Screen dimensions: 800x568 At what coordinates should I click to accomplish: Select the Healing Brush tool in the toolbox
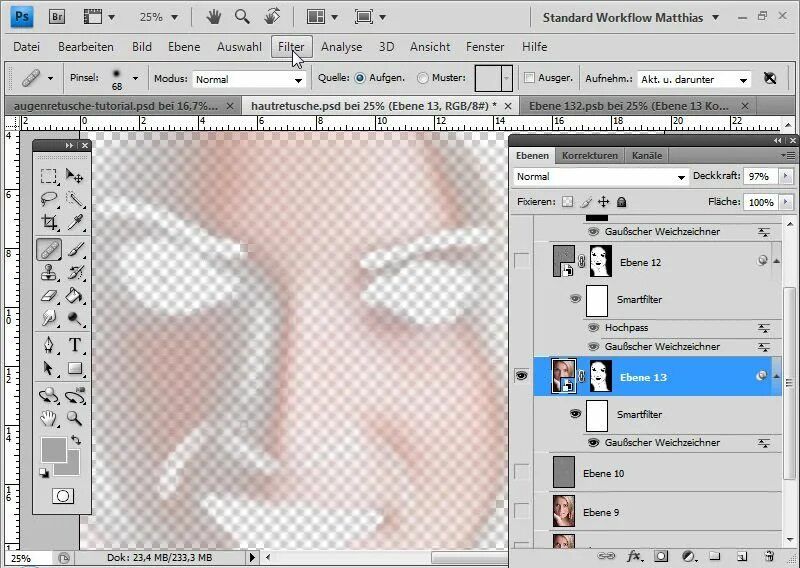49,250
